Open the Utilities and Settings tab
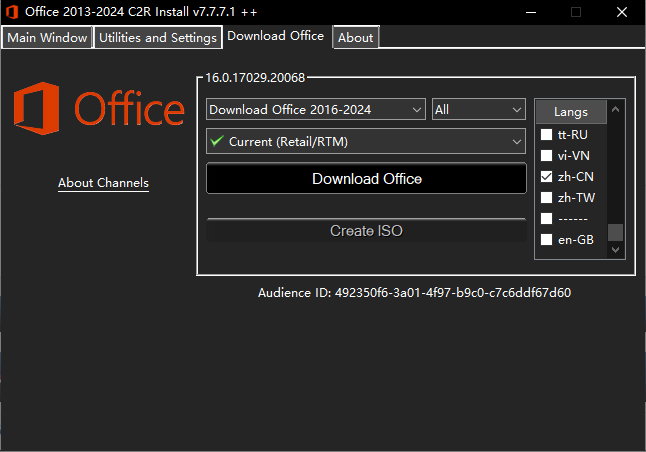The image size is (646, 452). (x=158, y=37)
